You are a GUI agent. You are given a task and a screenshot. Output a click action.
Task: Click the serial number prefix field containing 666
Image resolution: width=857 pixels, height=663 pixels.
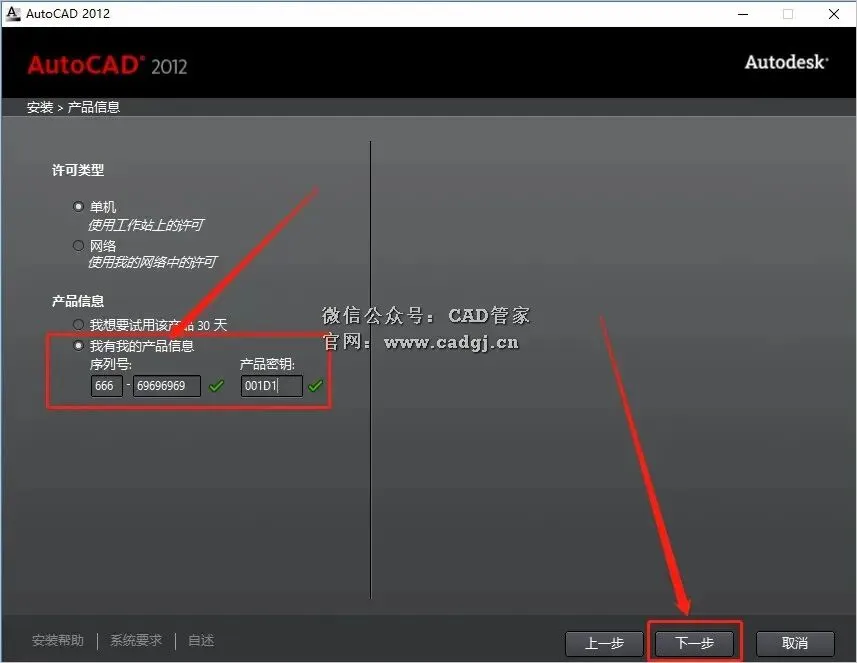tap(107, 386)
